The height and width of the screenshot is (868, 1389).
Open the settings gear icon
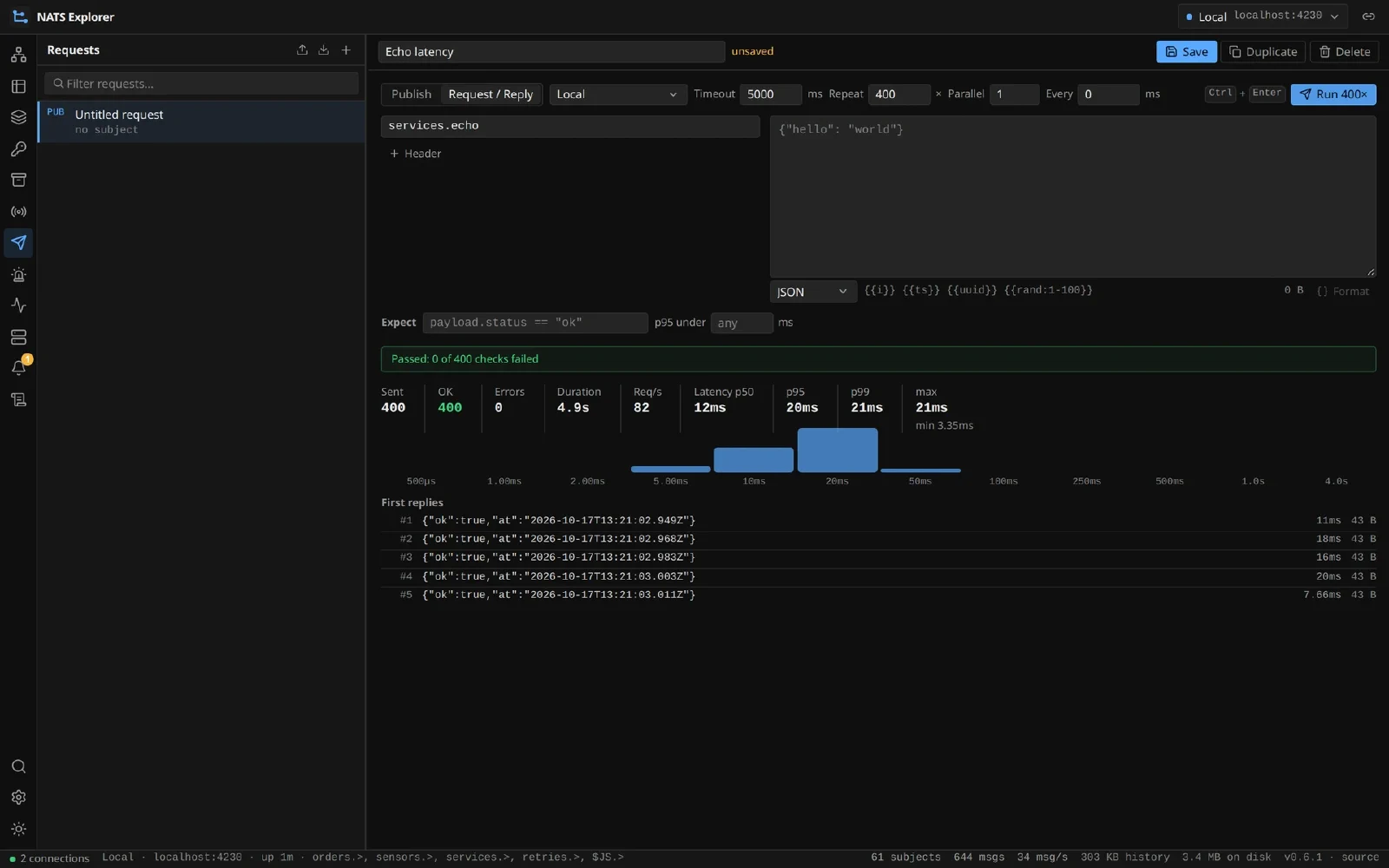point(18,798)
